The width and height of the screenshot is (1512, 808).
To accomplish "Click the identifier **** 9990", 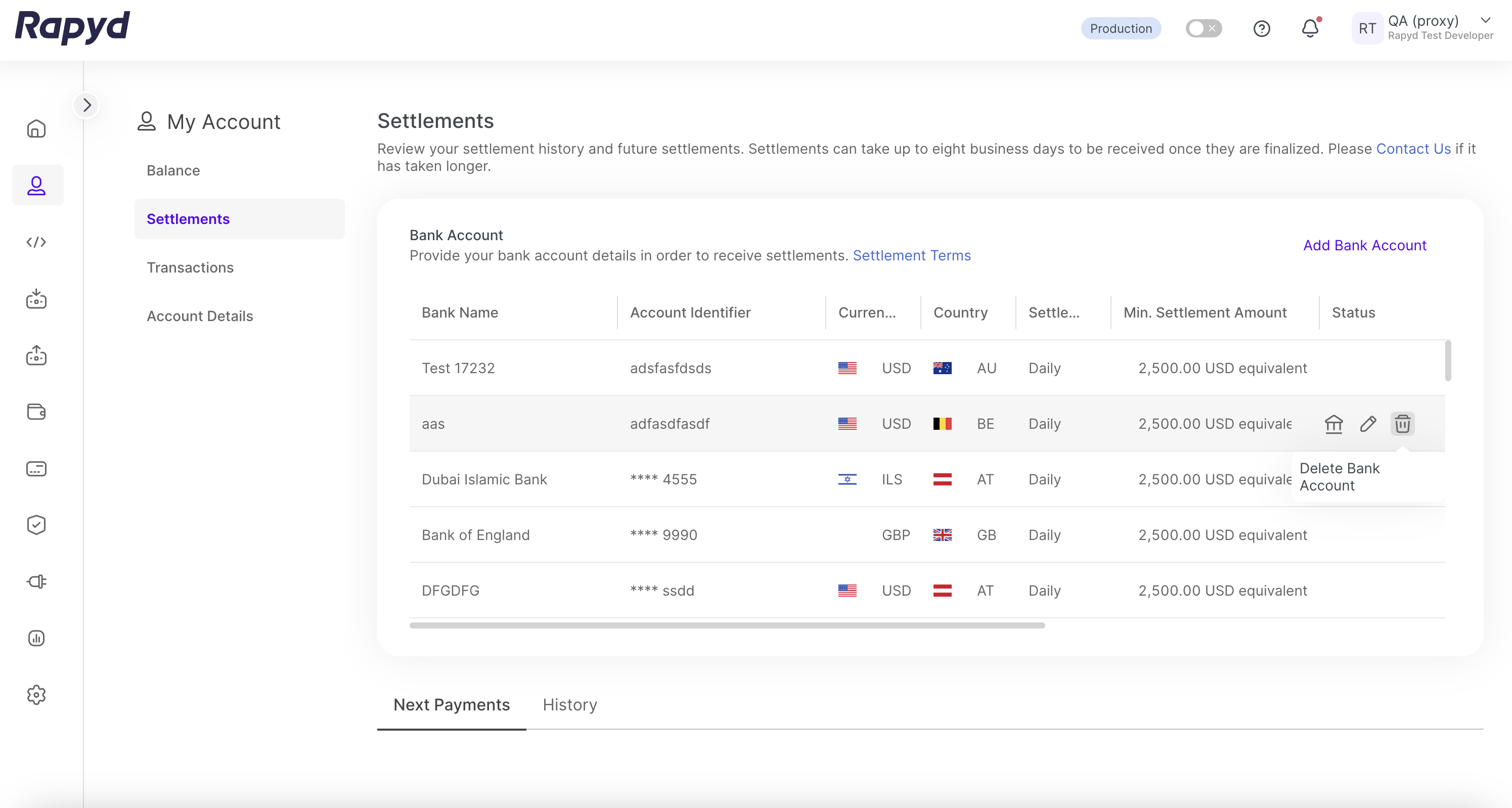I will tap(664, 535).
